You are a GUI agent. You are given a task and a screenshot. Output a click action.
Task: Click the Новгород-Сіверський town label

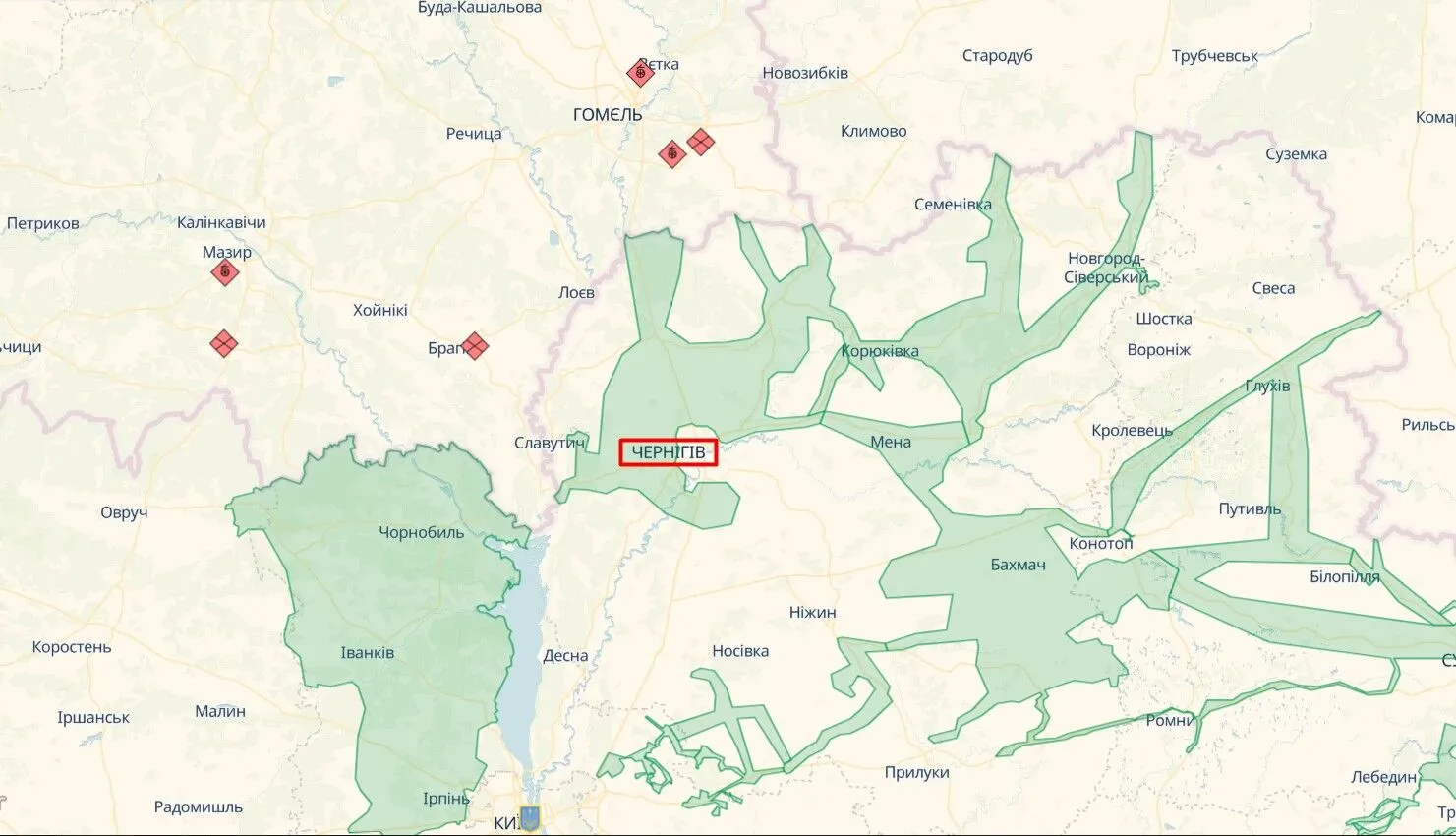tap(1107, 268)
